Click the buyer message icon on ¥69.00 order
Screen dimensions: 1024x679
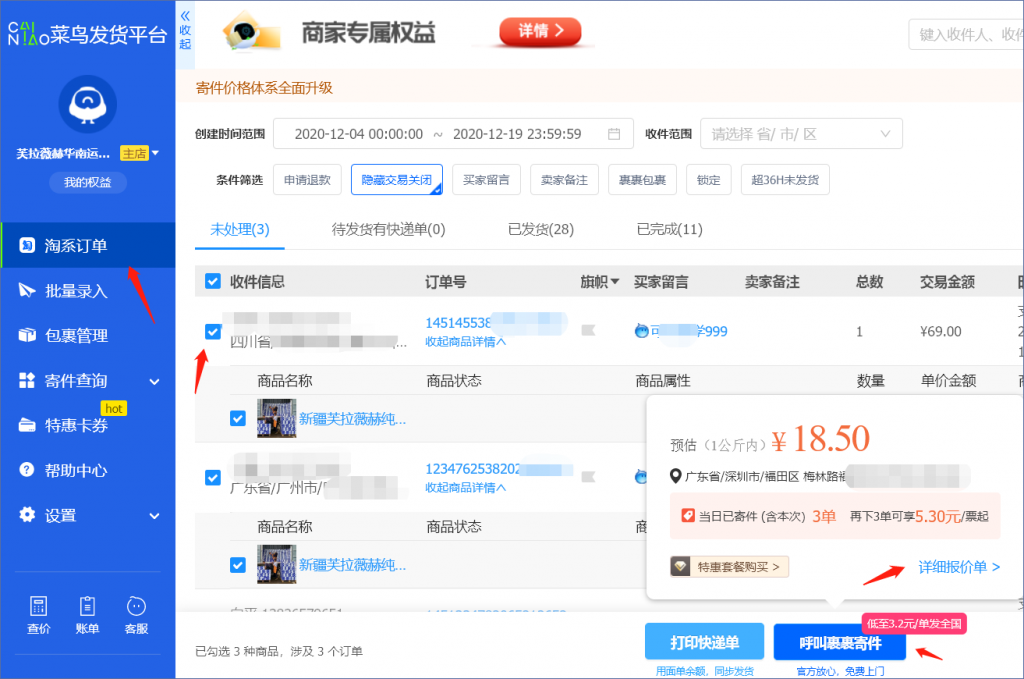642,331
